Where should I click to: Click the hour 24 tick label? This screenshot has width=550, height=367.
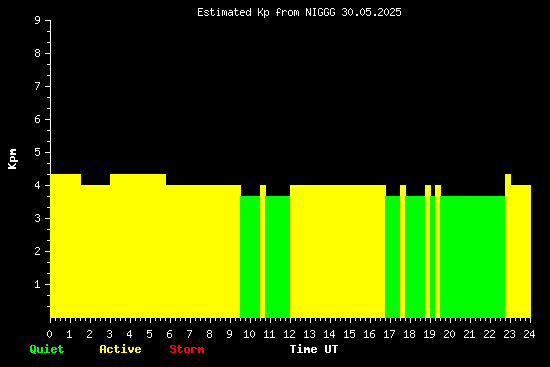529,334
